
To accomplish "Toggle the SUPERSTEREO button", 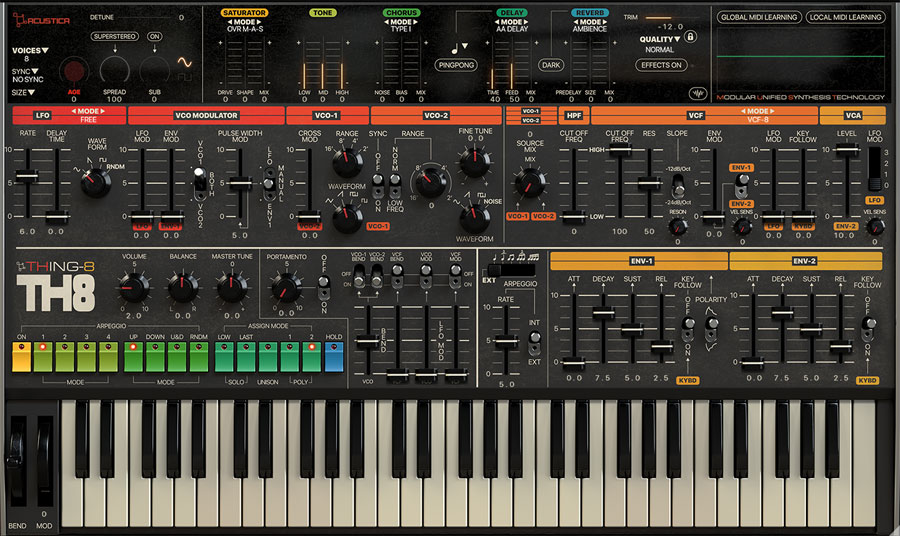I will tap(115, 36).
